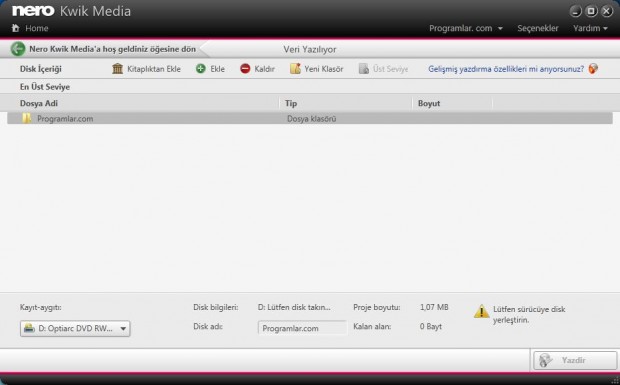This screenshot has width=620, height=385.
Task: Click the Yazdır burn button
Action: point(575,360)
